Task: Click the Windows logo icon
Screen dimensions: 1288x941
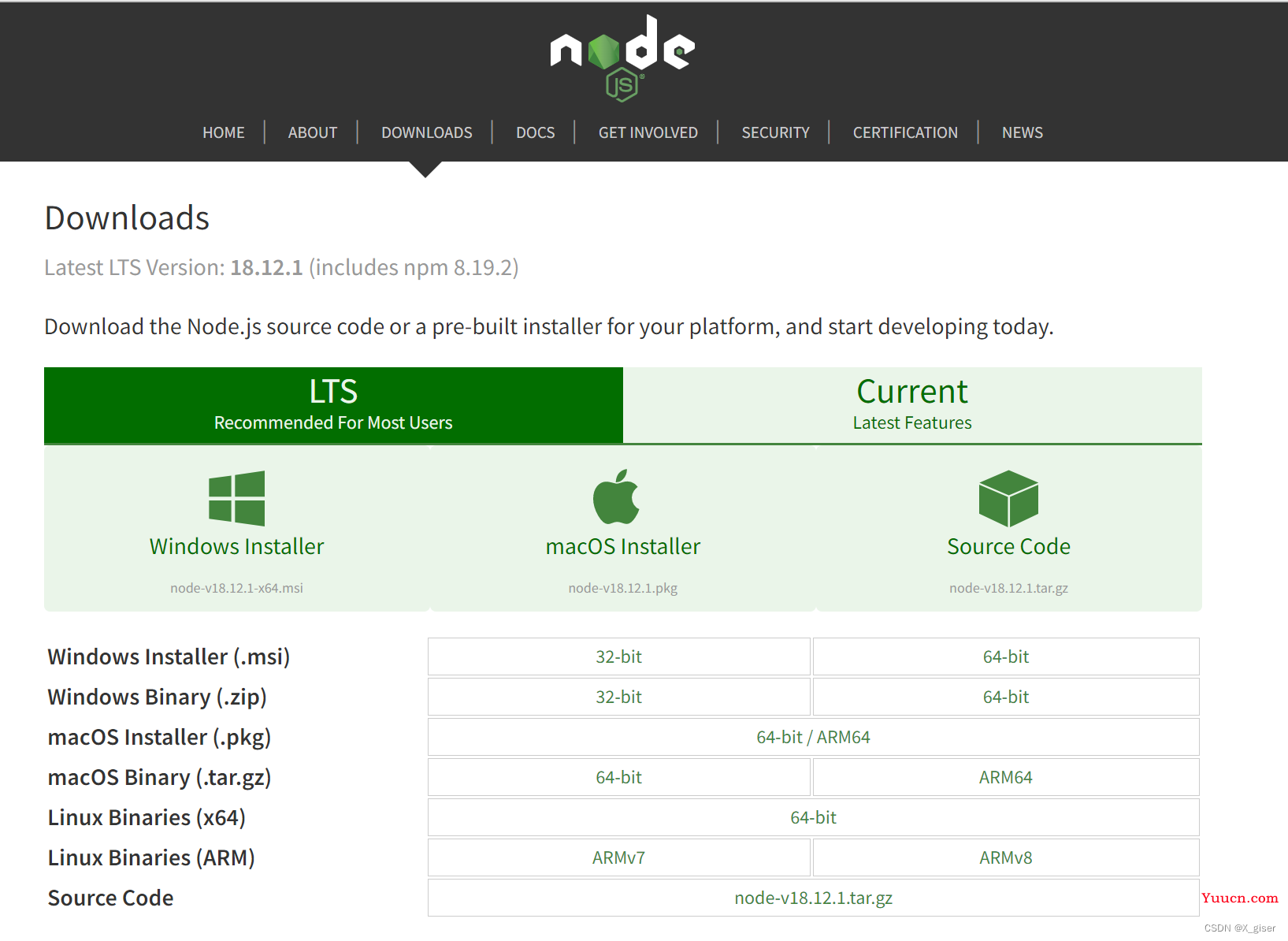Action: coord(236,498)
